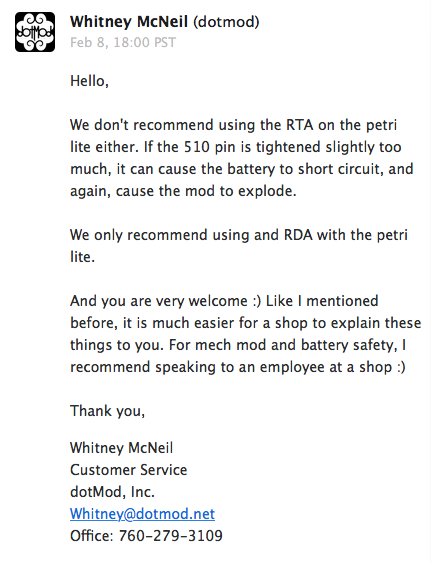This screenshot has height=565, width=431.
Task: Click the 'Customer Service' signature line
Action: click(129, 470)
